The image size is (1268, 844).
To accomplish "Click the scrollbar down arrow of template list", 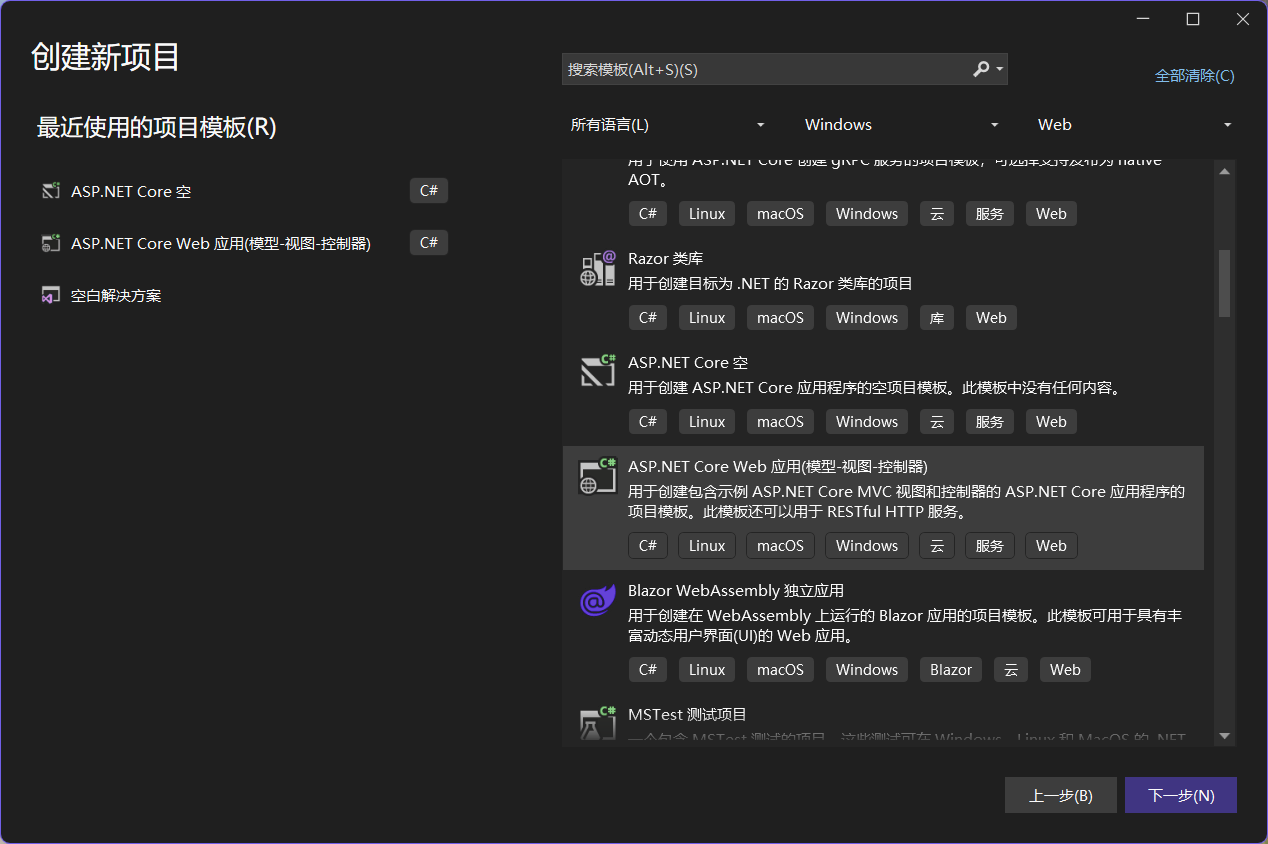I will [1225, 736].
